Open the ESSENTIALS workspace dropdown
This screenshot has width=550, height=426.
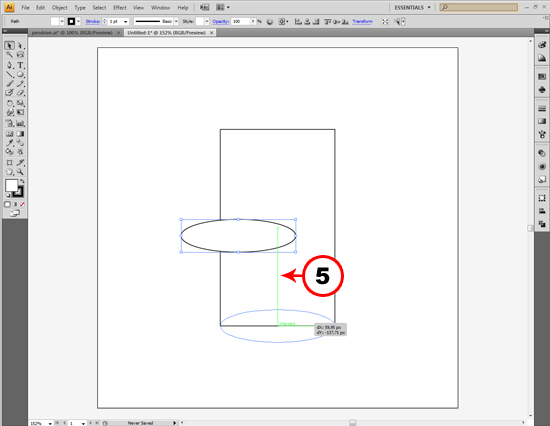(x=412, y=7)
